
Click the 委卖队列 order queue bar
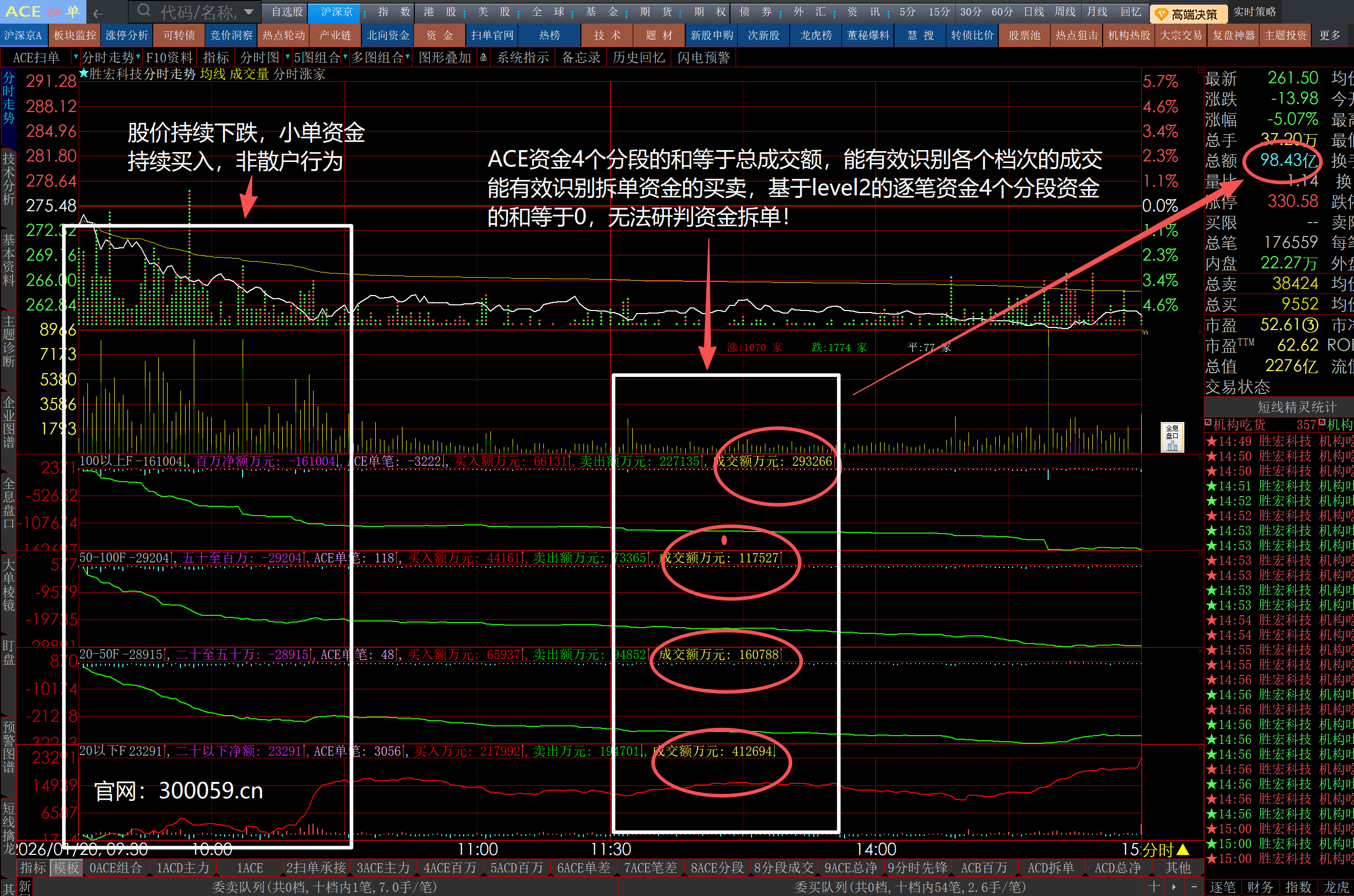tap(324, 887)
